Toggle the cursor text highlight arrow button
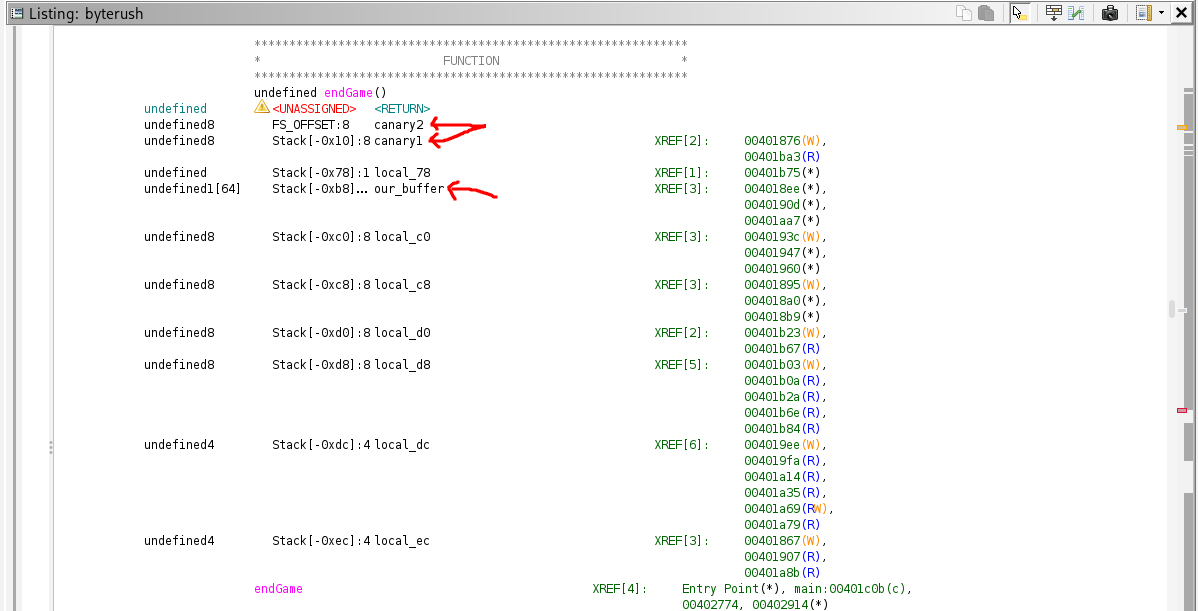The width and height of the screenshot is (1198, 611). pos(1018,12)
